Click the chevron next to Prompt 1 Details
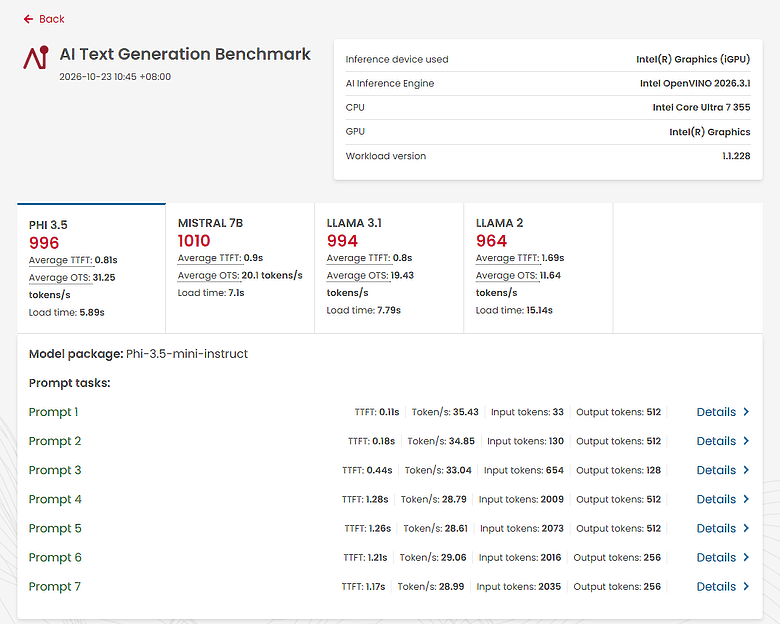Image resolution: width=780 pixels, height=624 pixels. pyautogui.click(x=746, y=412)
